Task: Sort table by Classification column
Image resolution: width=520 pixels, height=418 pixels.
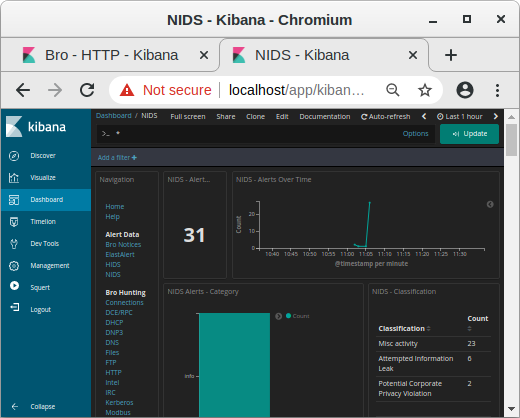Action: pyautogui.click(x=404, y=329)
